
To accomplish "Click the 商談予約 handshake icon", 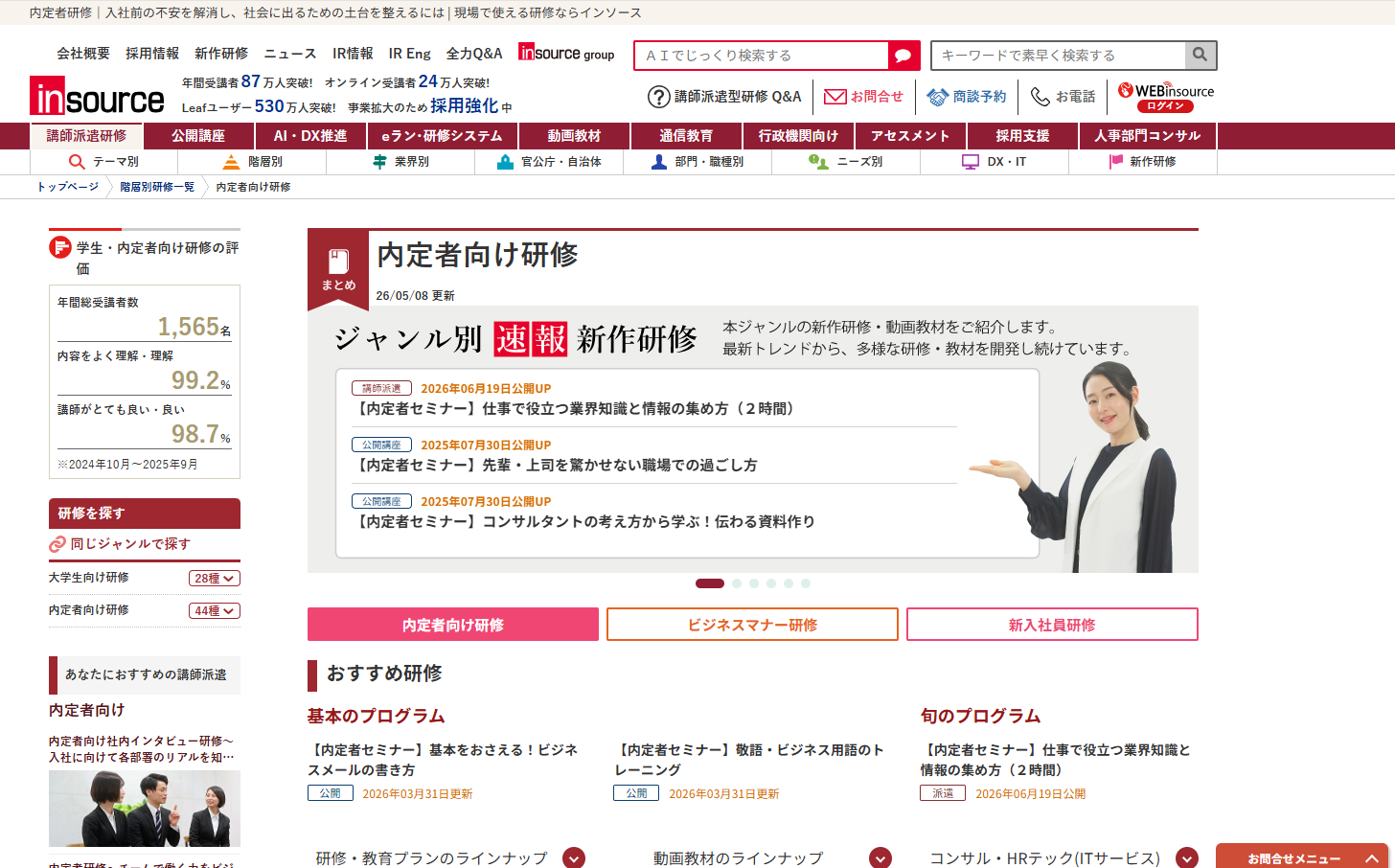I will pos(937,97).
